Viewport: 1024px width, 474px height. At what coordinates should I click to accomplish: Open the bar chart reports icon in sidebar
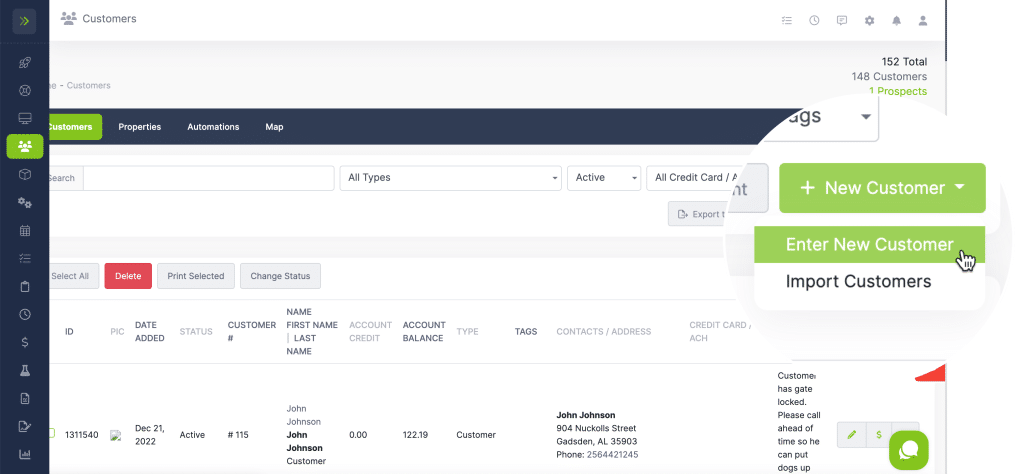click(25, 454)
